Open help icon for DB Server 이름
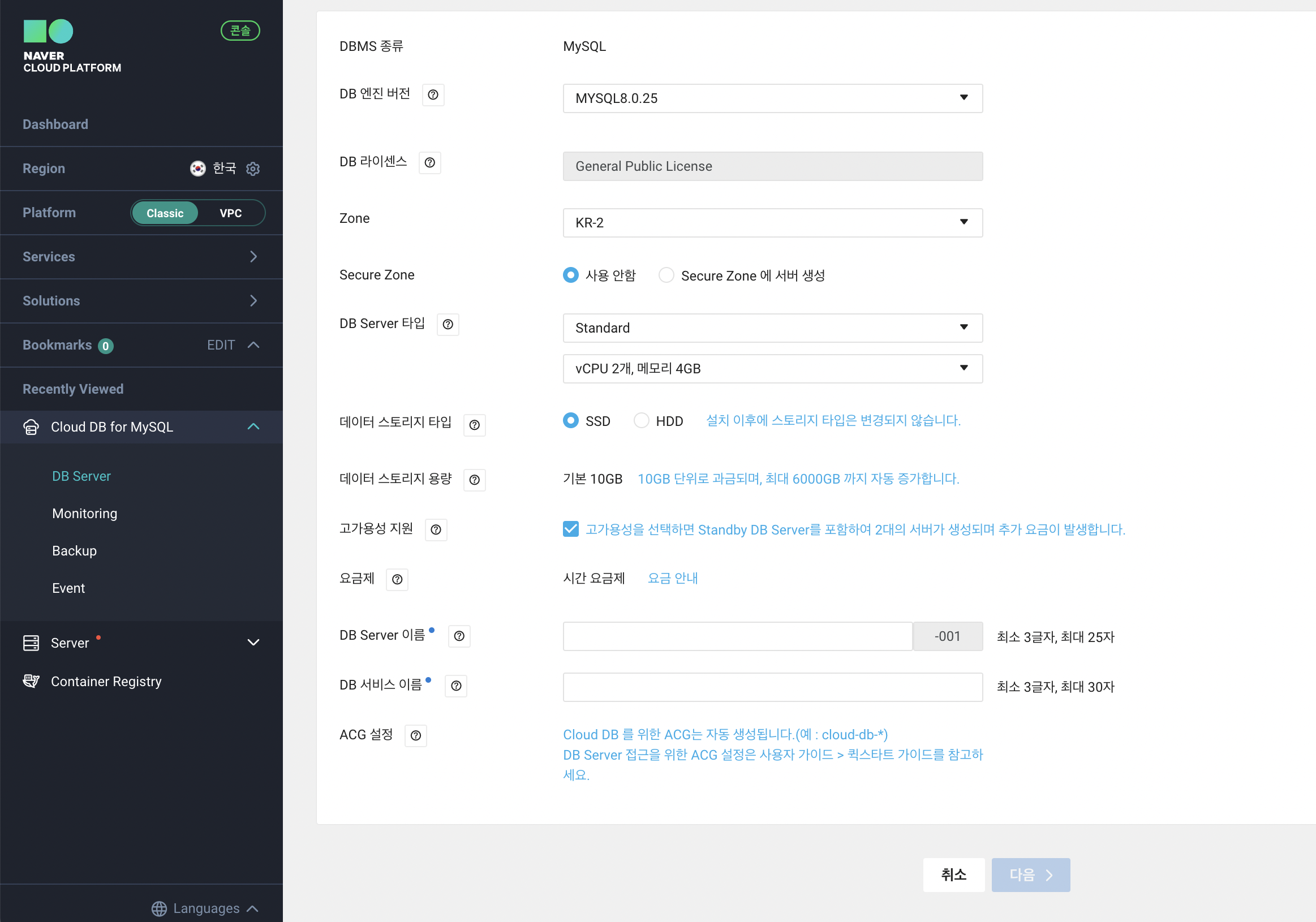 (x=459, y=636)
